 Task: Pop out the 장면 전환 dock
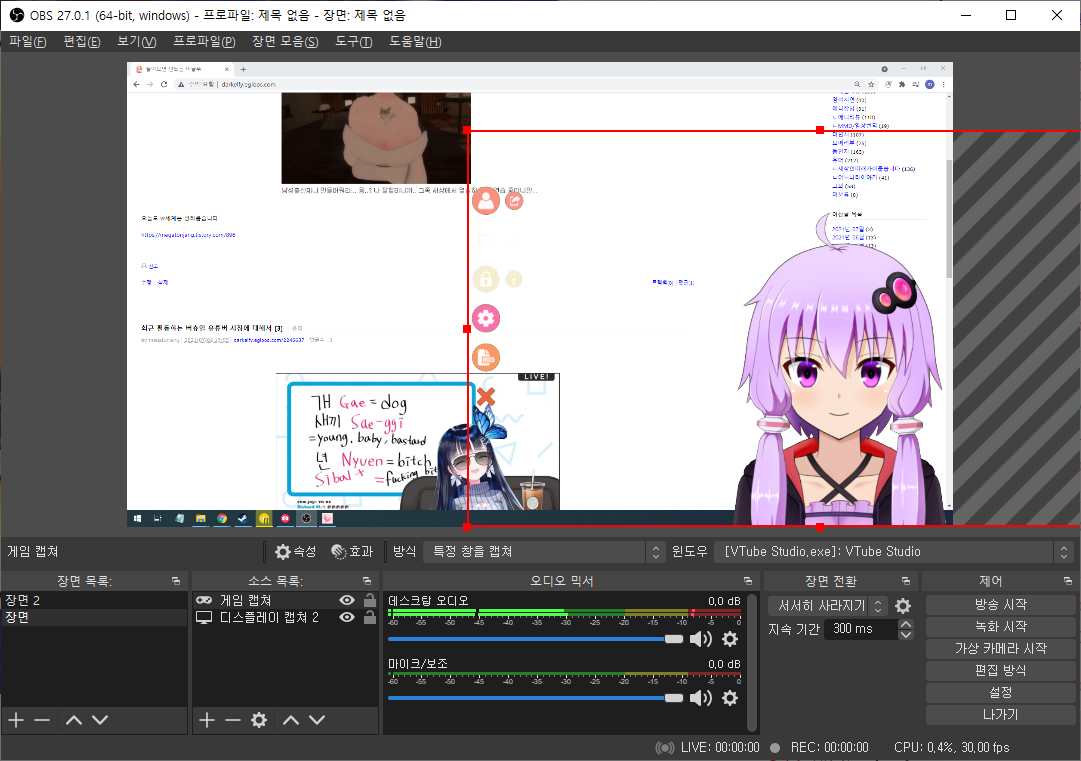906,581
